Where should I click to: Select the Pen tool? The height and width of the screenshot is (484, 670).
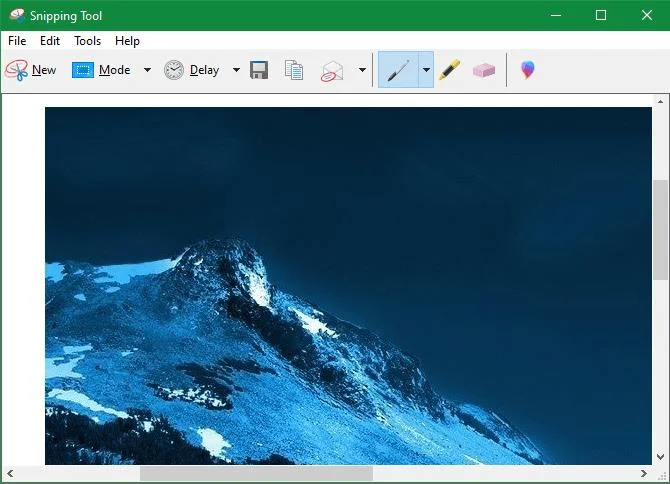(398, 70)
